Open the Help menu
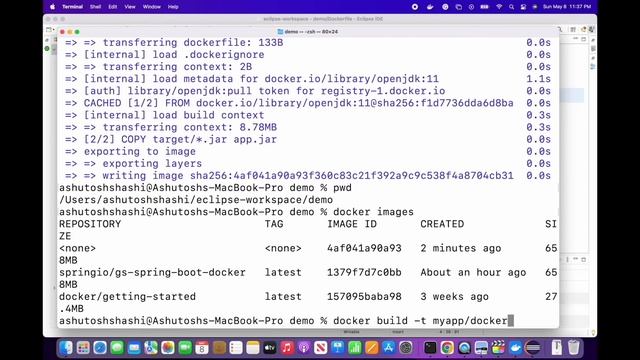Viewport: 640px width, 360px height. [x=173, y=7]
